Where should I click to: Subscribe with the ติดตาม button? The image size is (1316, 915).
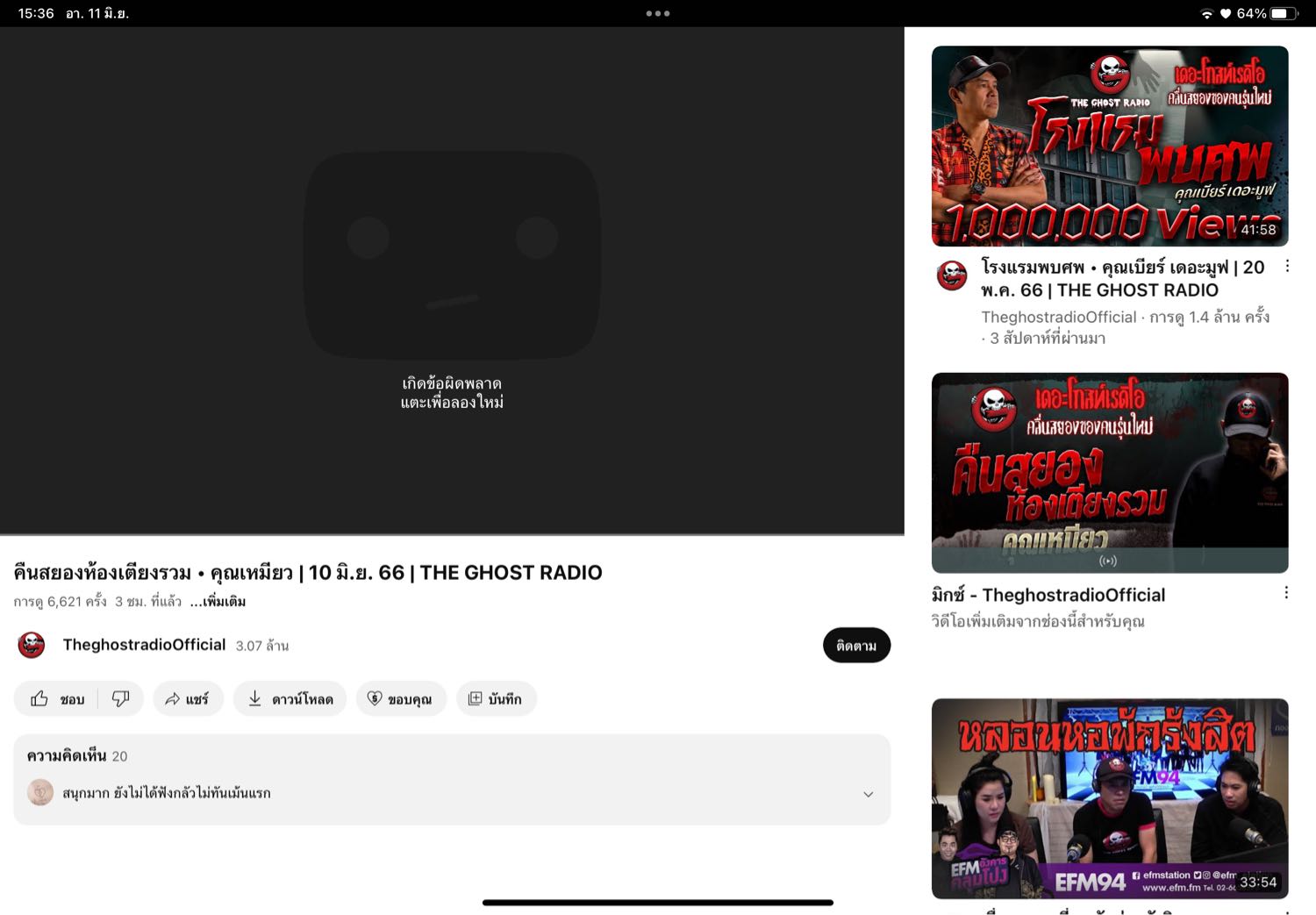856,646
